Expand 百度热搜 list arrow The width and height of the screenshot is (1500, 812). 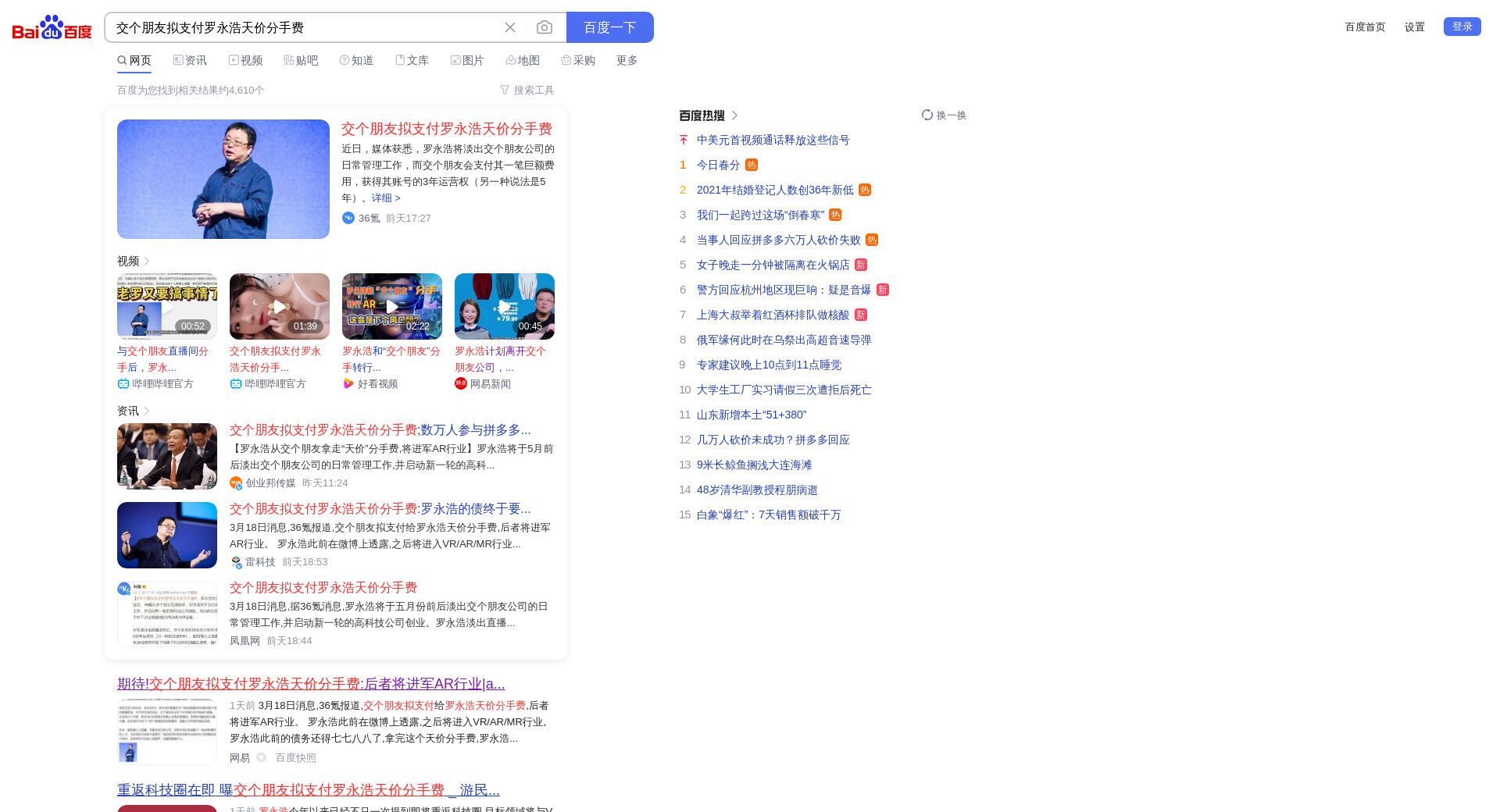[x=734, y=116]
